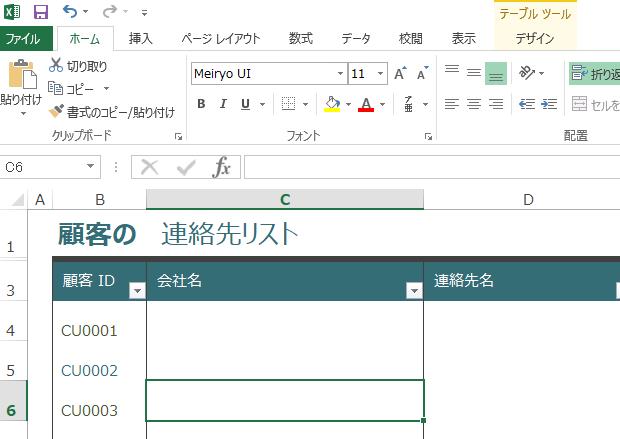Toggle Wrap Text (折り返し) button
This screenshot has width=620, height=439.
coord(594,73)
